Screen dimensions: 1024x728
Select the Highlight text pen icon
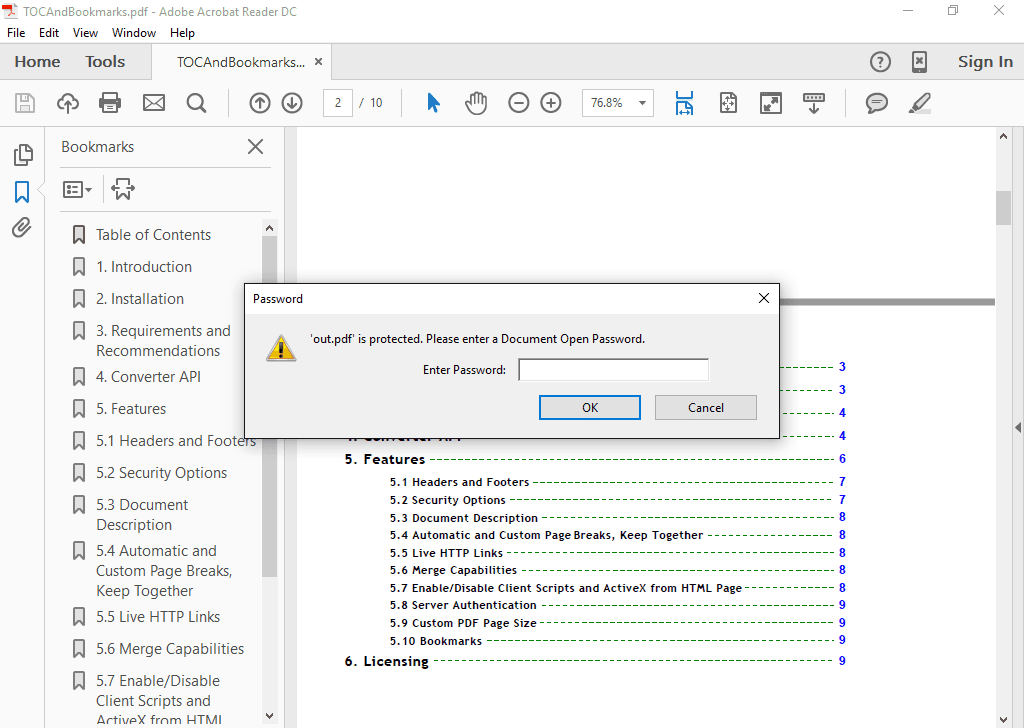pos(920,103)
